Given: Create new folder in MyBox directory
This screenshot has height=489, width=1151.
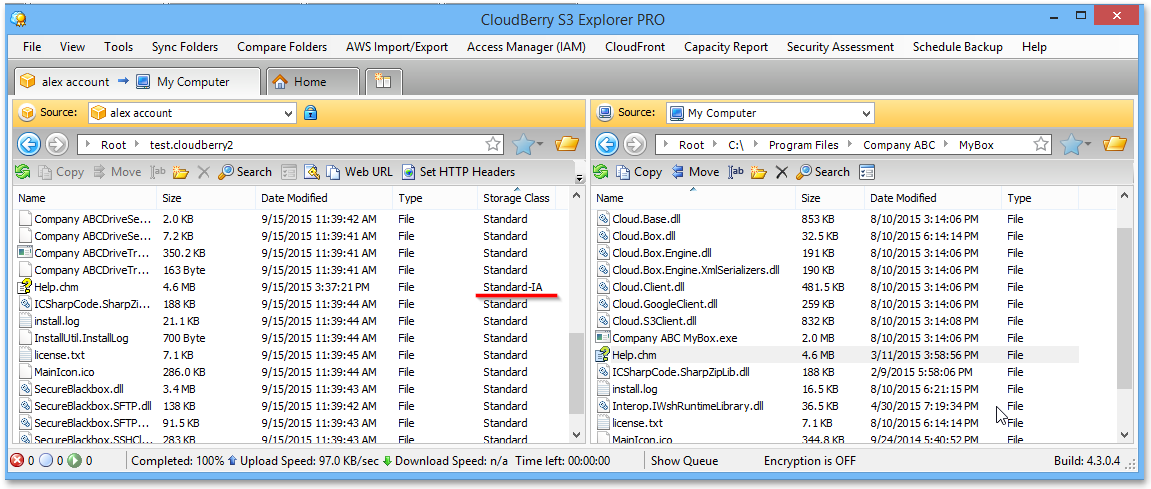Looking at the screenshot, I should coord(759,173).
